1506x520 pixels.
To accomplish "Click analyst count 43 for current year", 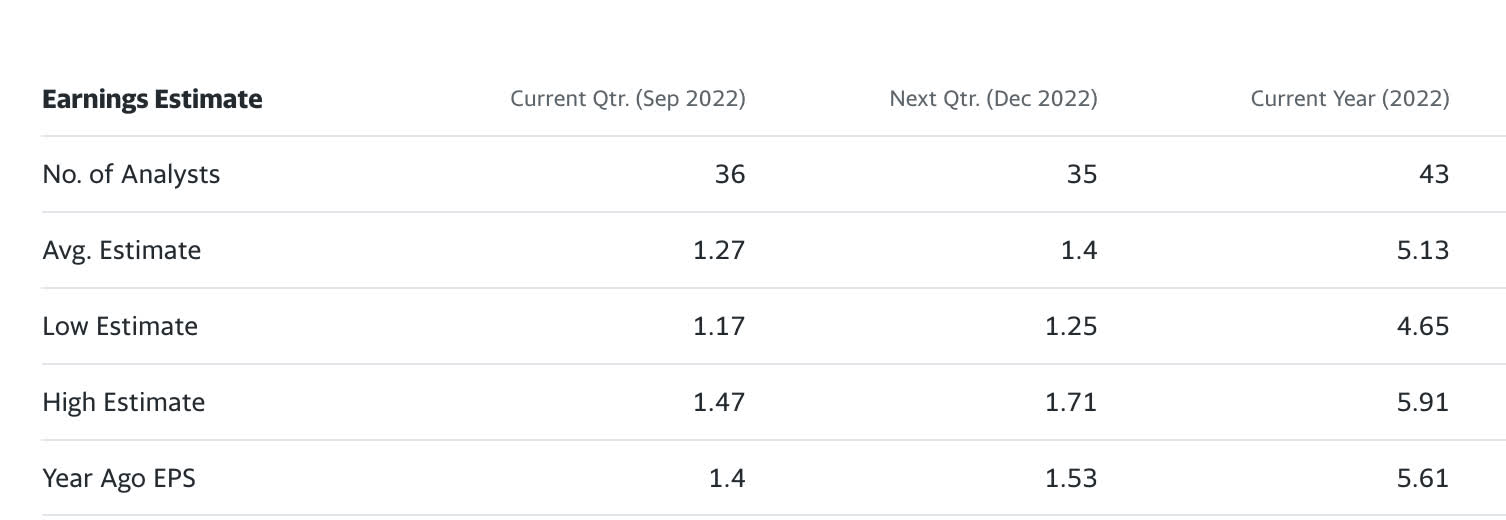I will tap(1433, 174).
